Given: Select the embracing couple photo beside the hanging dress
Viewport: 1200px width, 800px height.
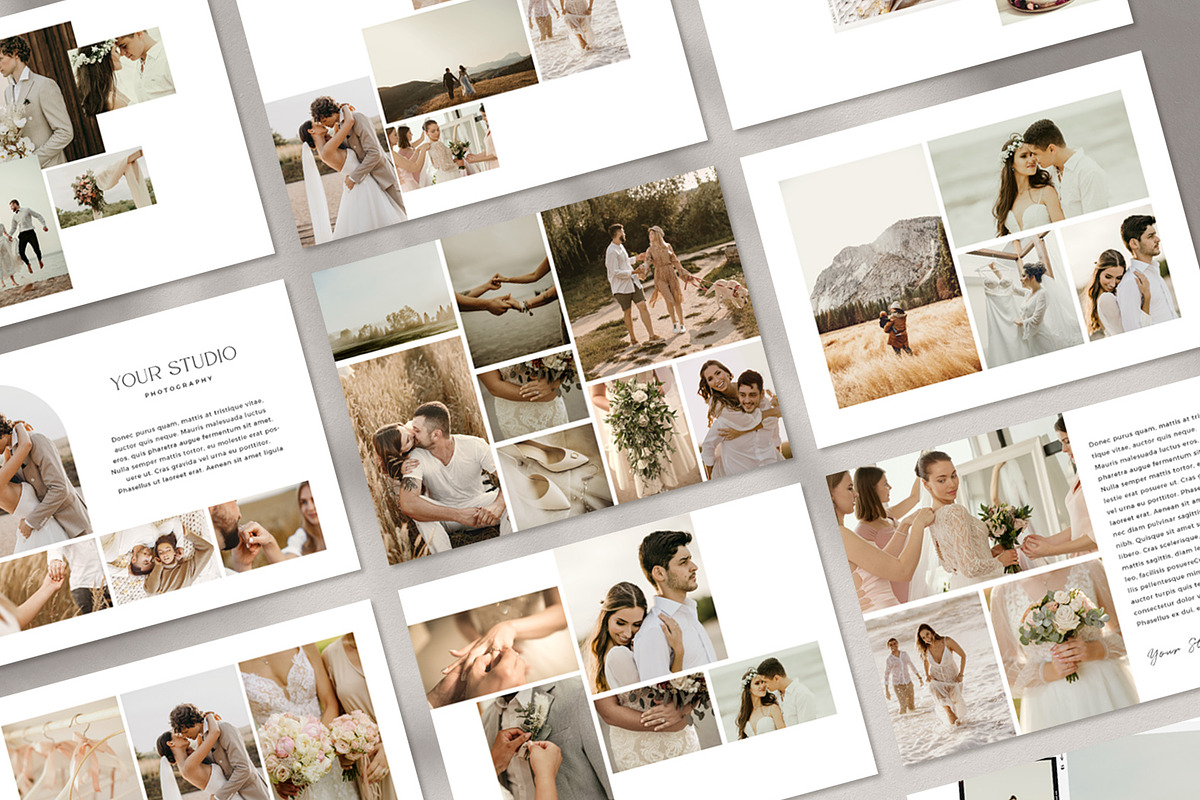Looking at the screenshot, I should click(1122, 270).
